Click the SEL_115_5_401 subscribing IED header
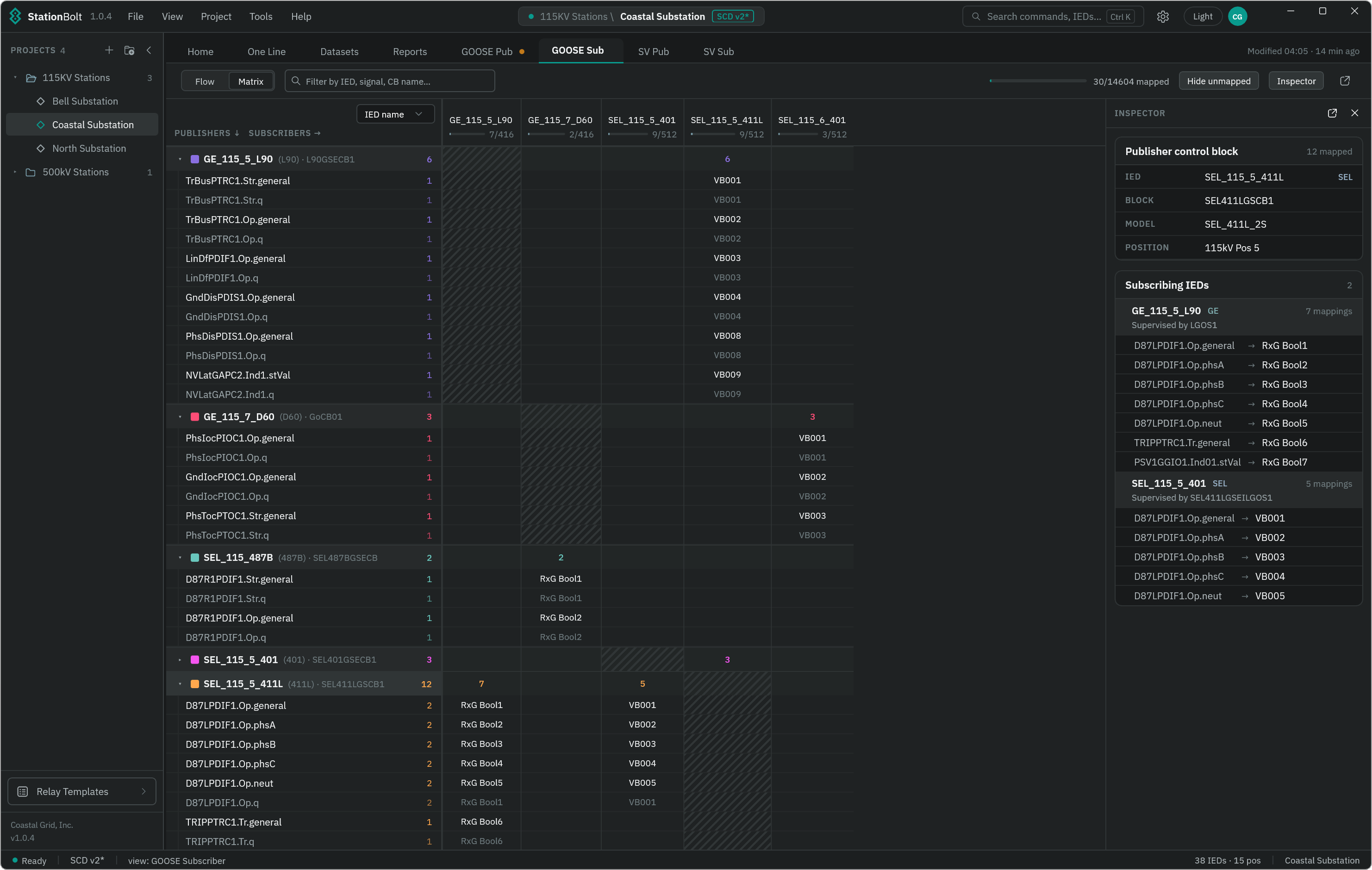The width and height of the screenshot is (1372, 870). [1238, 490]
